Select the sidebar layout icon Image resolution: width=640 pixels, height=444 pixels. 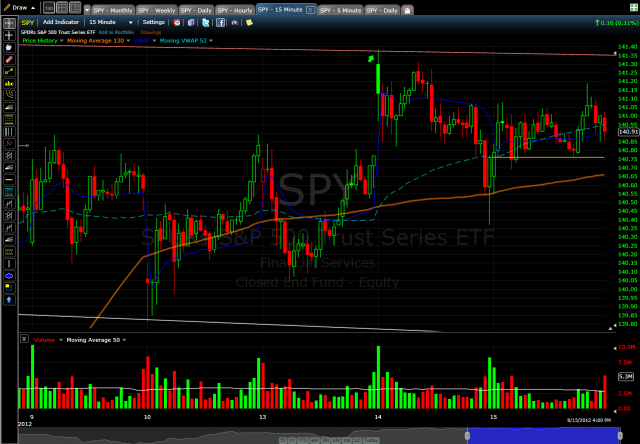click(75, 8)
